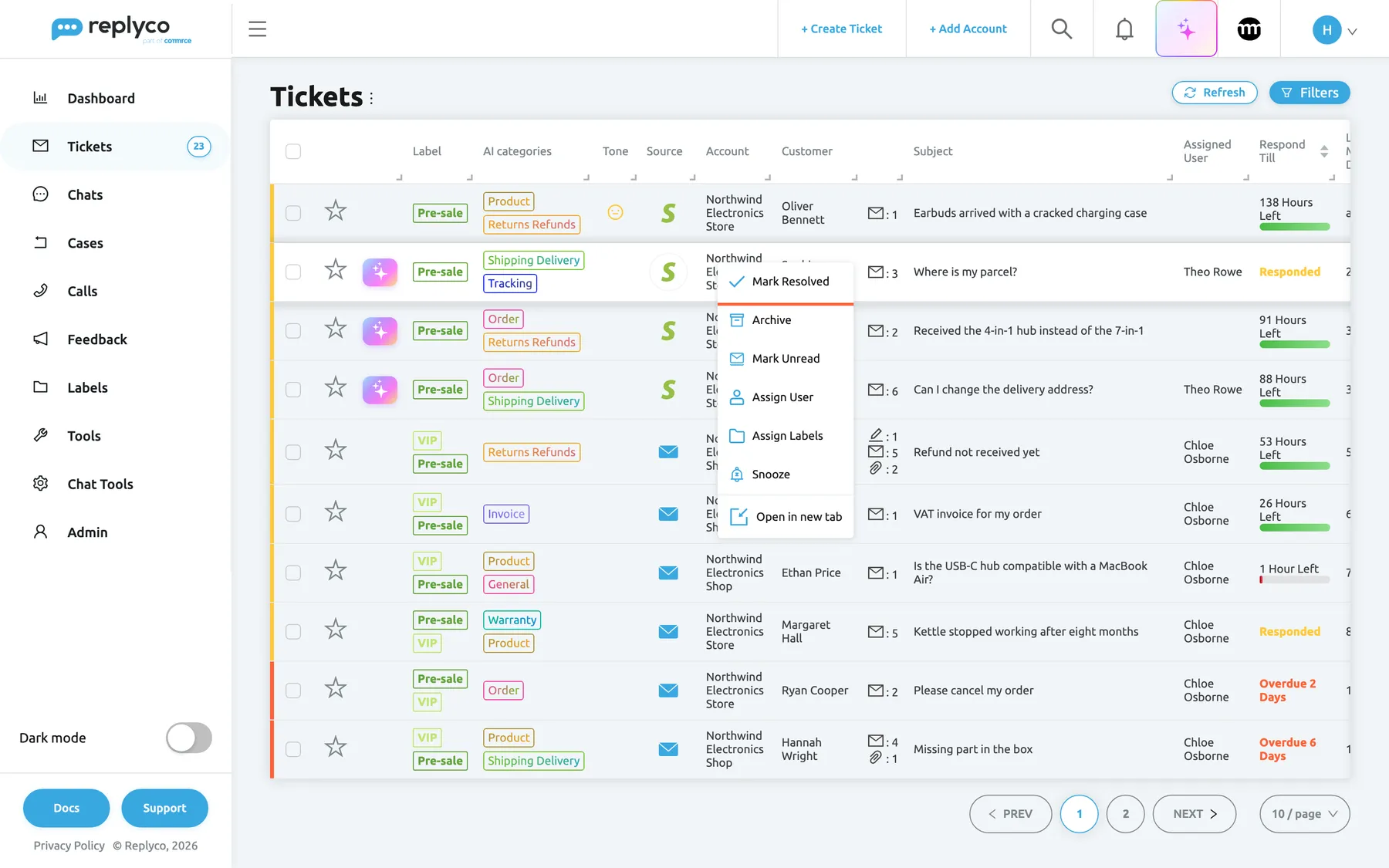
Task: Select 'Open in new tab' menu entry
Action: pyautogui.click(x=786, y=517)
